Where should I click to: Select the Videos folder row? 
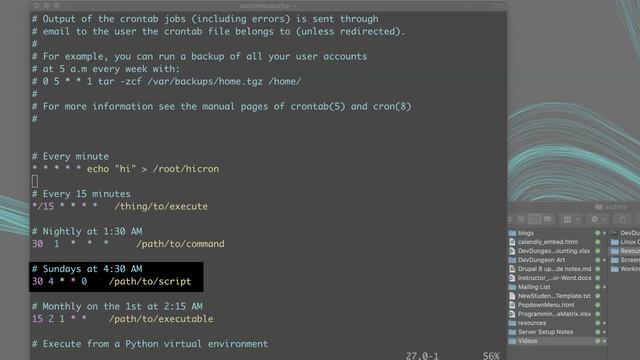[x=558, y=341]
